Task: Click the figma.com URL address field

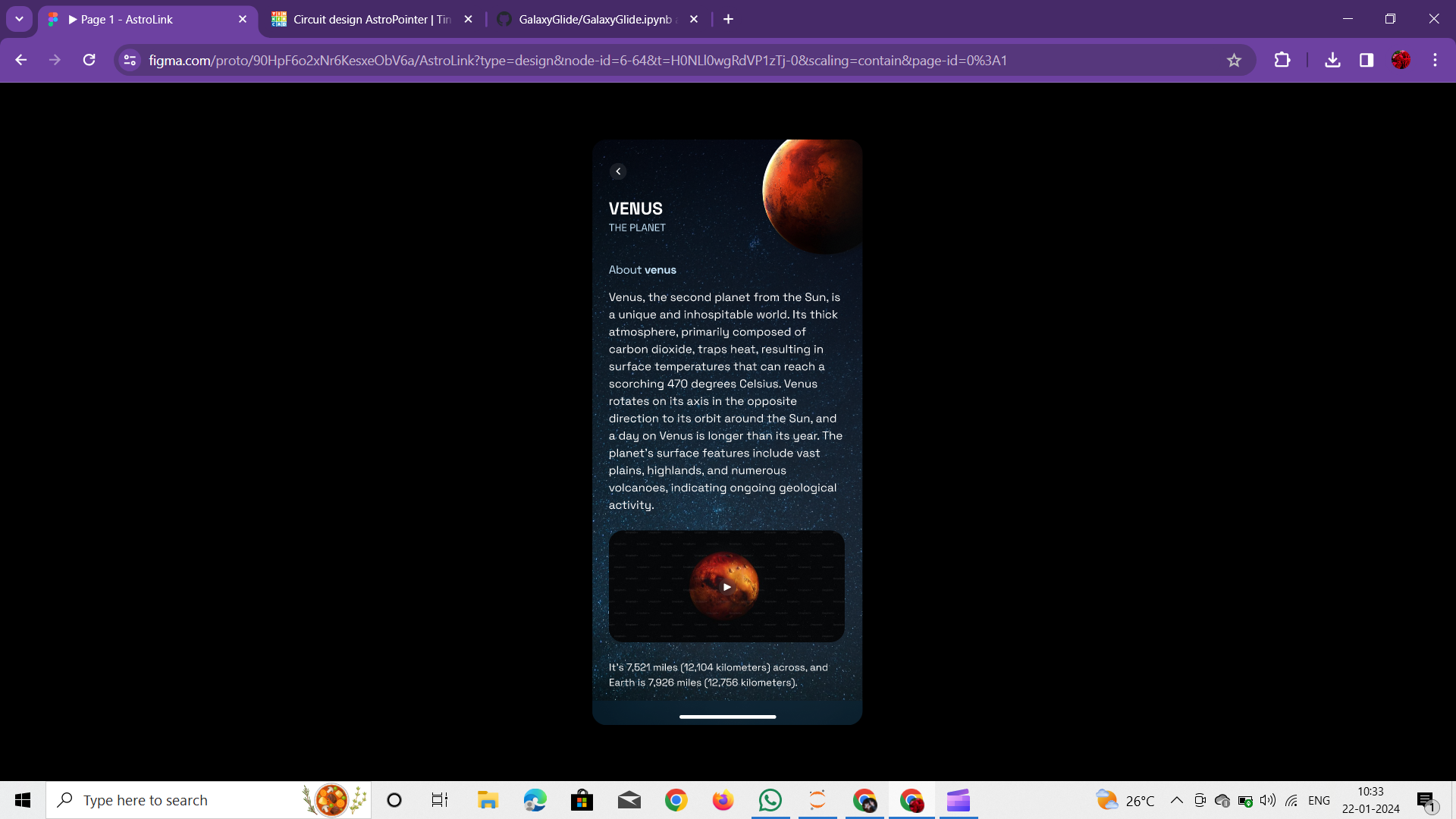Action: (x=576, y=61)
